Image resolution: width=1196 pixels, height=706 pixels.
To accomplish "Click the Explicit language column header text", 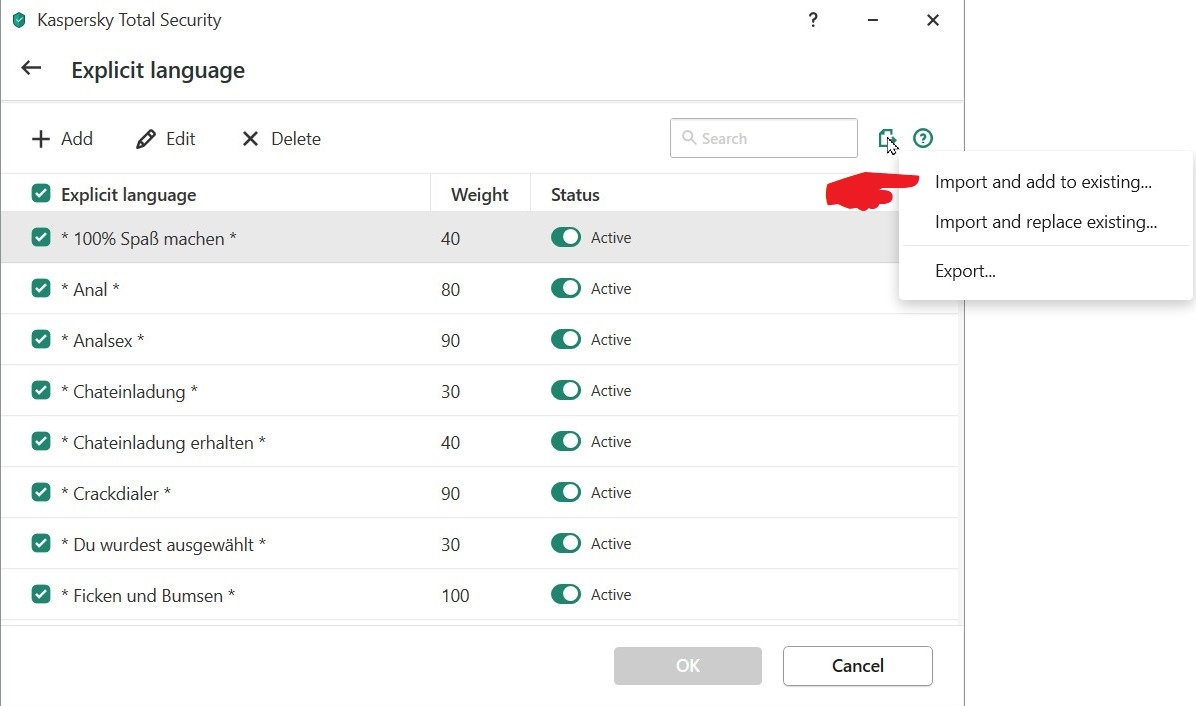I will pyautogui.click(x=128, y=195).
